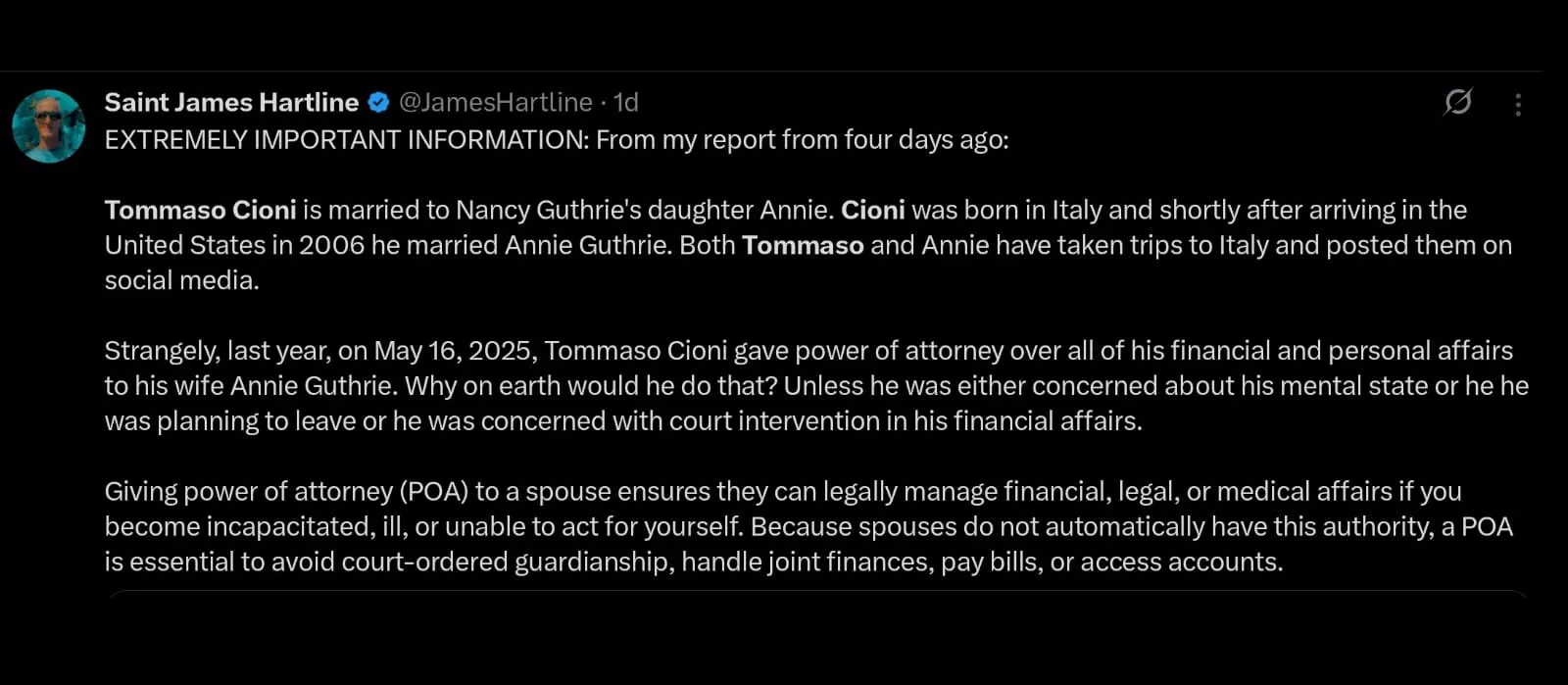Screen dimensions: 1568x685
Task: Click the date May 16, 2025
Action: (455, 351)
